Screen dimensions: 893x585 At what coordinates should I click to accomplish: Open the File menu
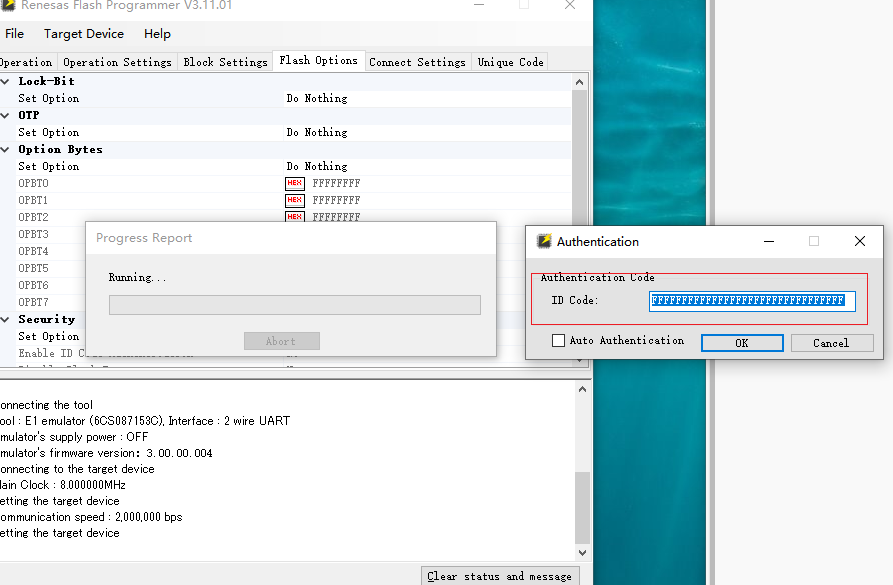(x=14, y=34)
